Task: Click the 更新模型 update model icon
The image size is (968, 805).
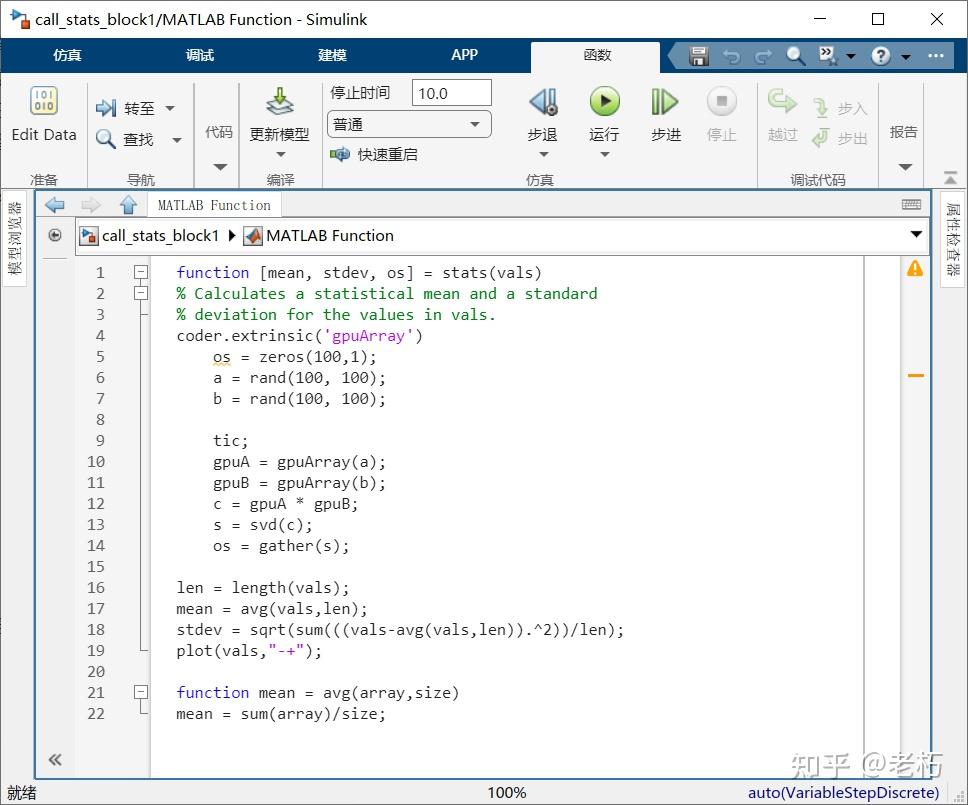Action: (280, 102)
